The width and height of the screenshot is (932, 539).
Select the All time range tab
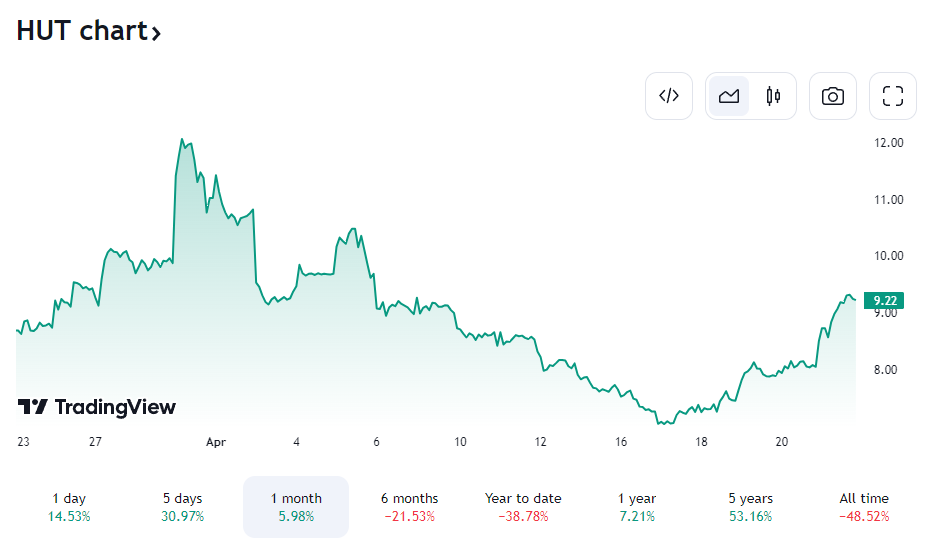click(x=864, y=507)
